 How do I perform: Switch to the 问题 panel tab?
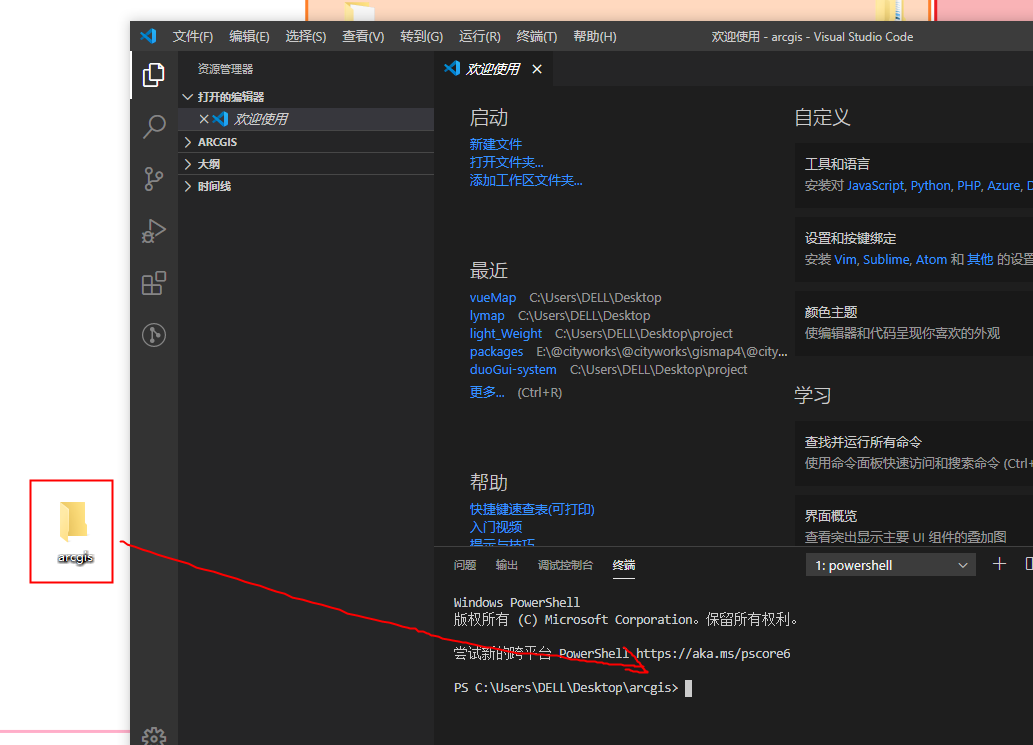click(465, 565)
